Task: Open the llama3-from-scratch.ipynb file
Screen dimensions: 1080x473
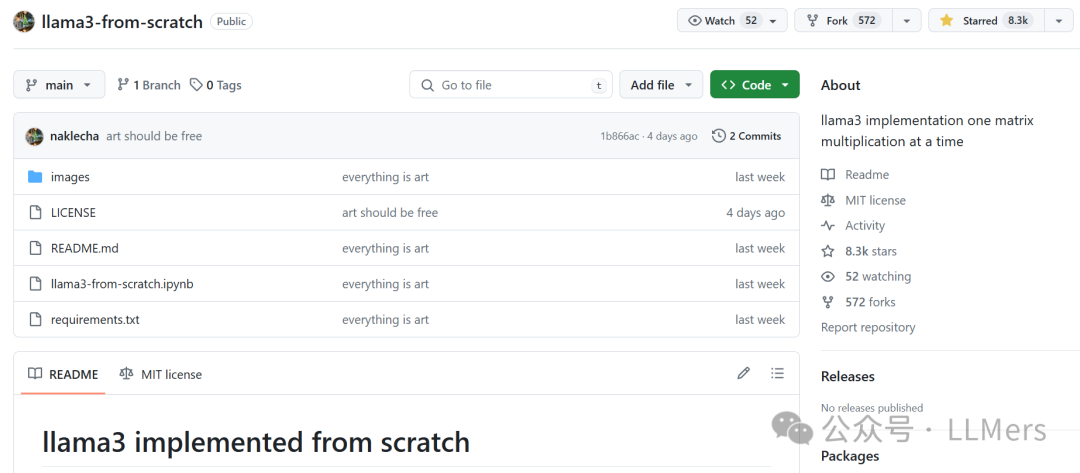Action: click(122, 284)
